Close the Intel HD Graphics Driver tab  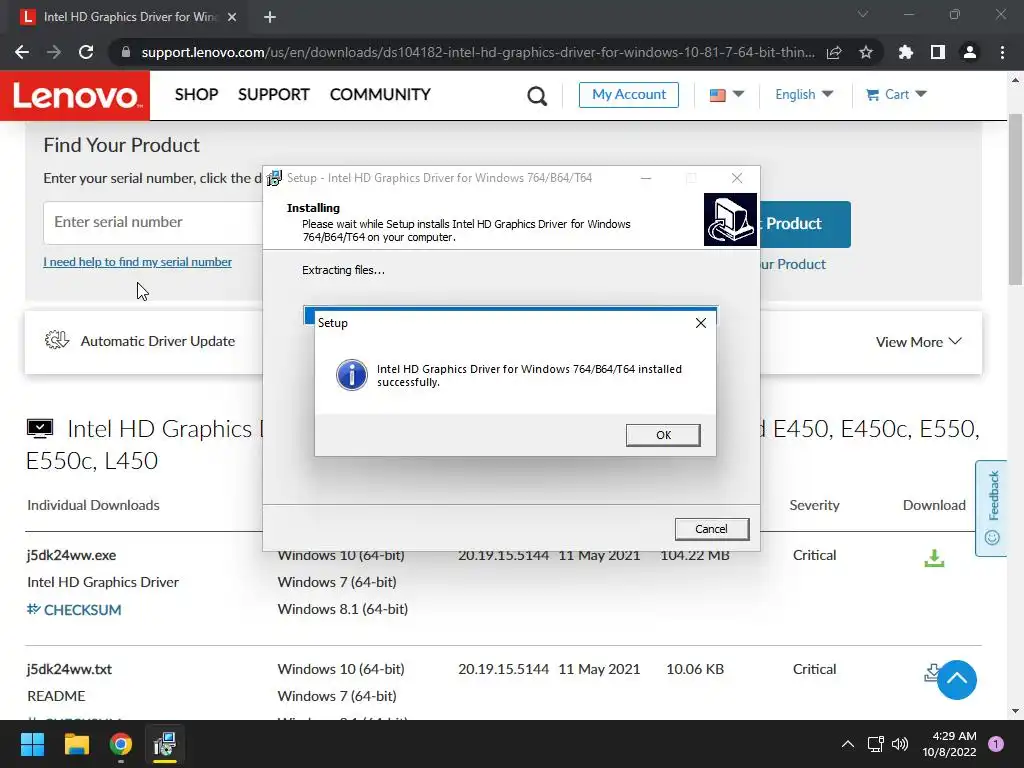click(232, 18)
